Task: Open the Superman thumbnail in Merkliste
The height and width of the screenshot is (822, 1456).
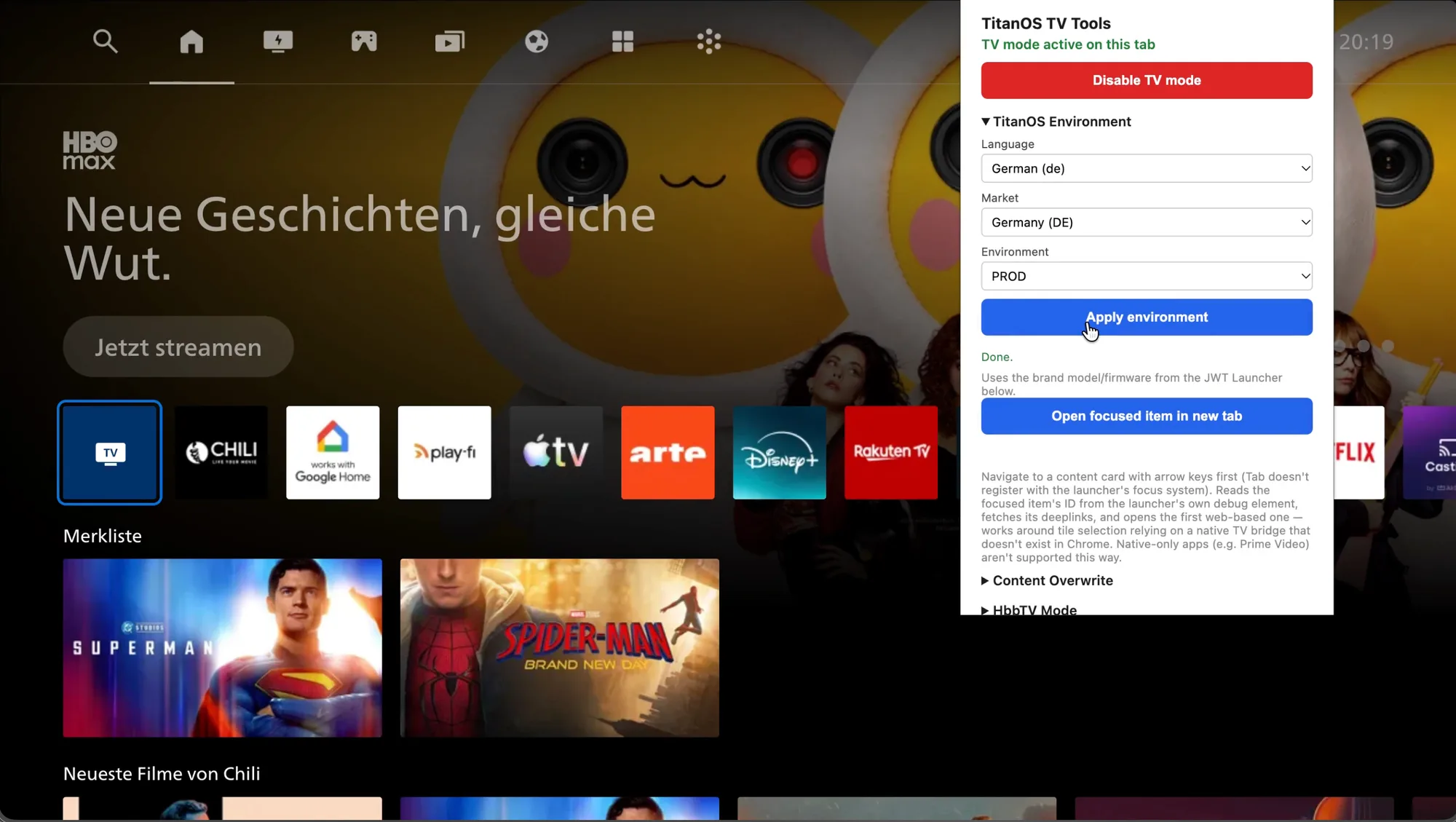Action: (x=222, y=648)
